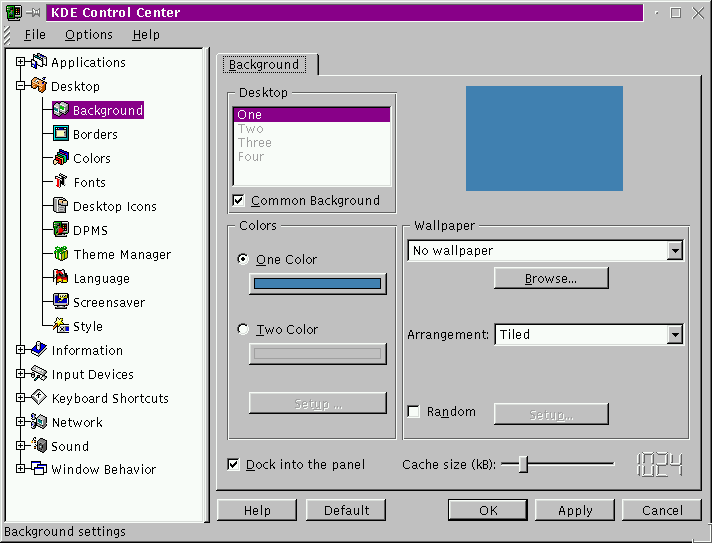This screenshot has width=712, height=543.
Task: Click the Cache size slider handle
Action: click(x=522, y=464)
